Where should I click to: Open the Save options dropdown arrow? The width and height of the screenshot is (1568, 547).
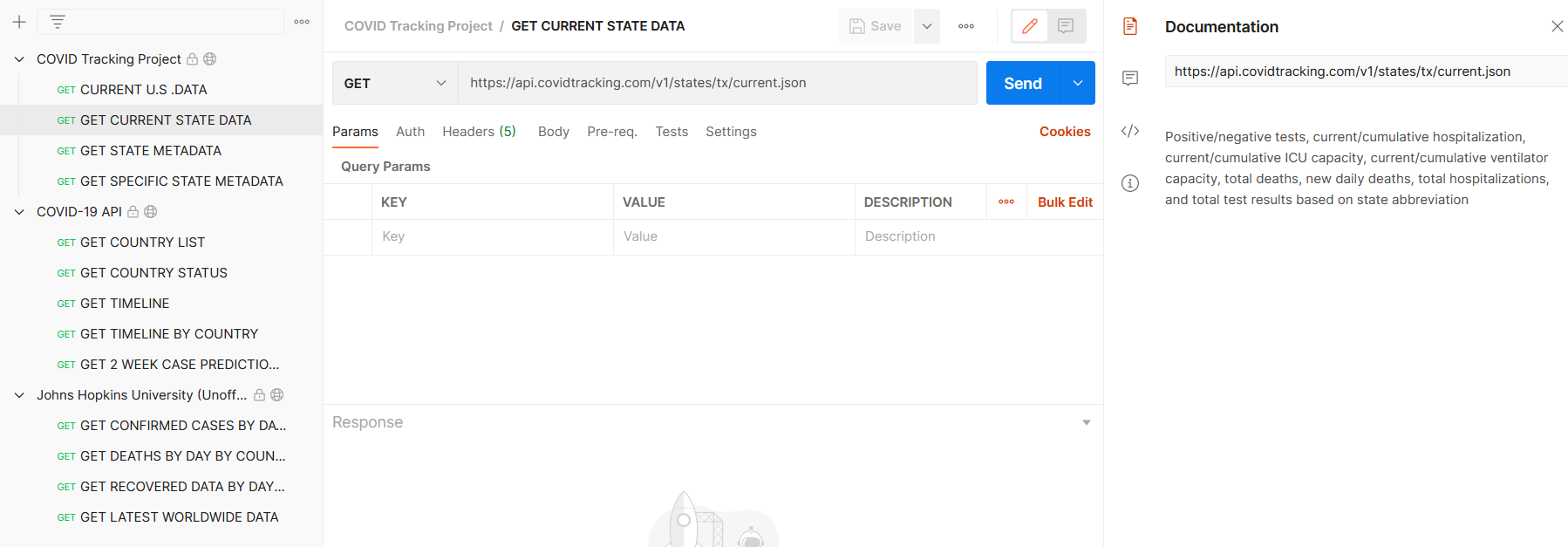tap(927, 26)
